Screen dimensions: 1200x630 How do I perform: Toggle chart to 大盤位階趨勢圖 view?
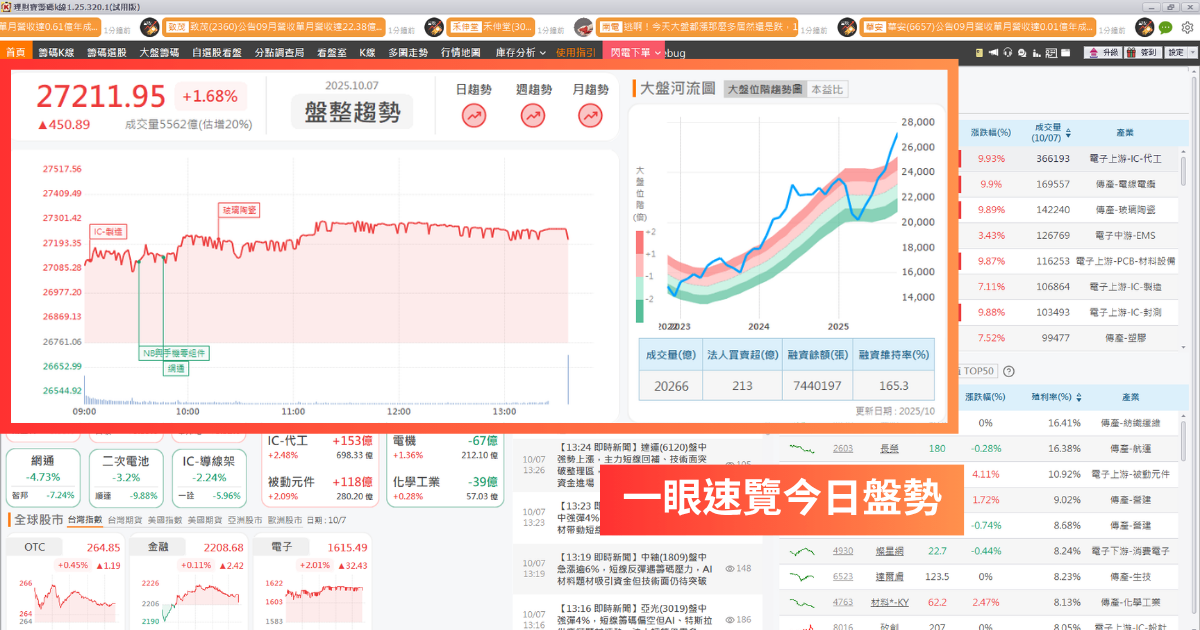click(765, 89)
